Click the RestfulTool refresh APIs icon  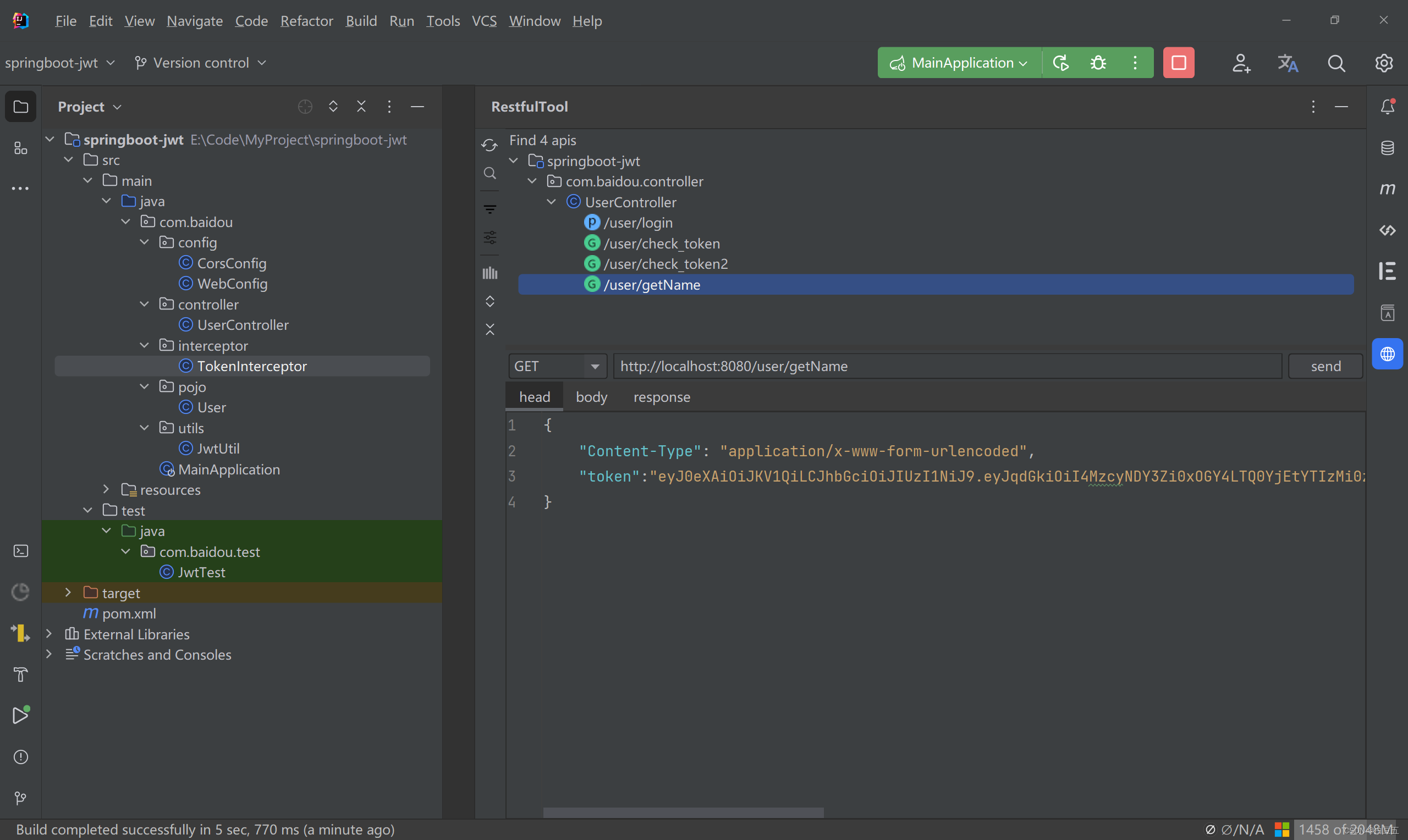point(490,146)
